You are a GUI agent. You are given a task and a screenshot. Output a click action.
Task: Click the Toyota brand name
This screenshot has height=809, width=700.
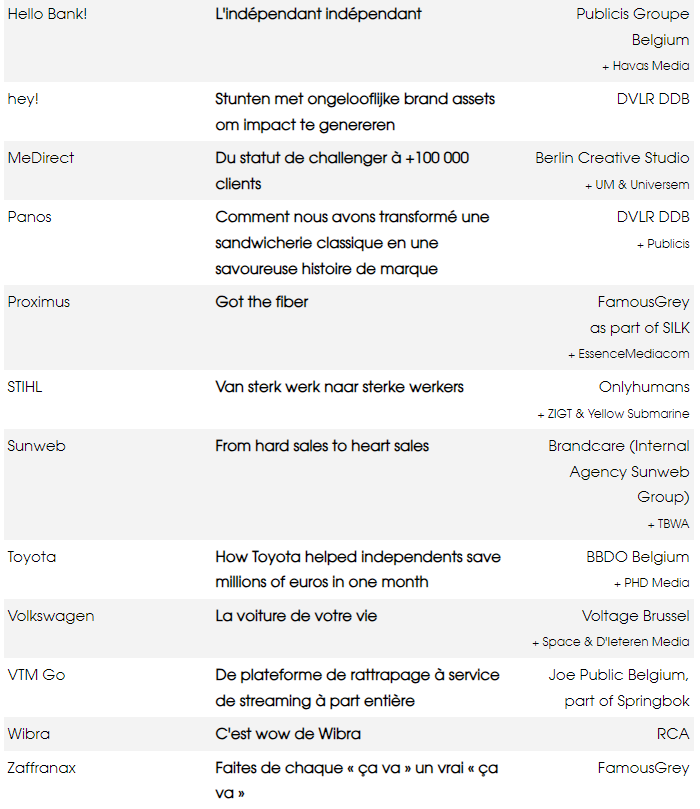click(32, 557)
